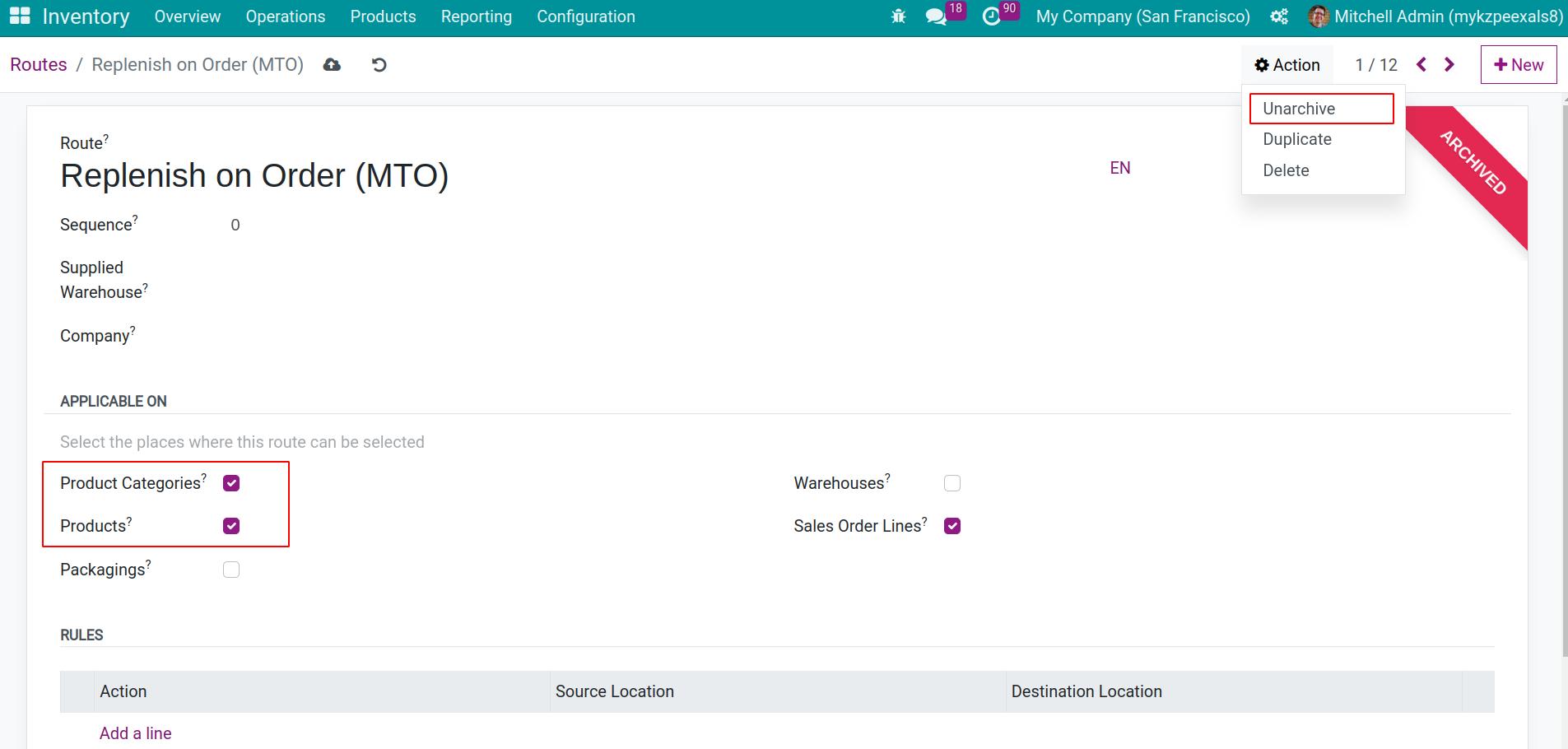Open the Overview menu item
This screenshot has height=749, width=1568.
[188, 16]
